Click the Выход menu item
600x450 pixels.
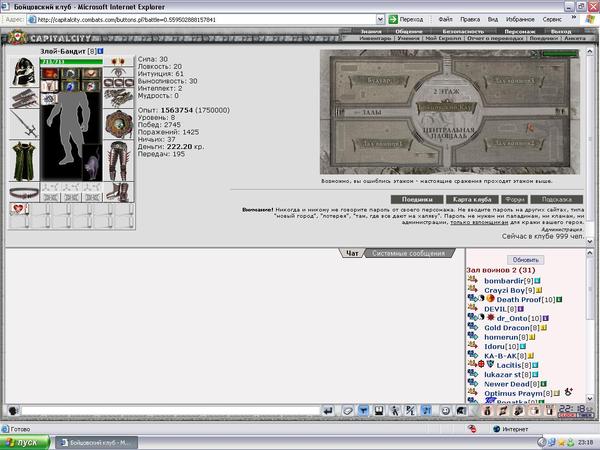pos(561,31)
